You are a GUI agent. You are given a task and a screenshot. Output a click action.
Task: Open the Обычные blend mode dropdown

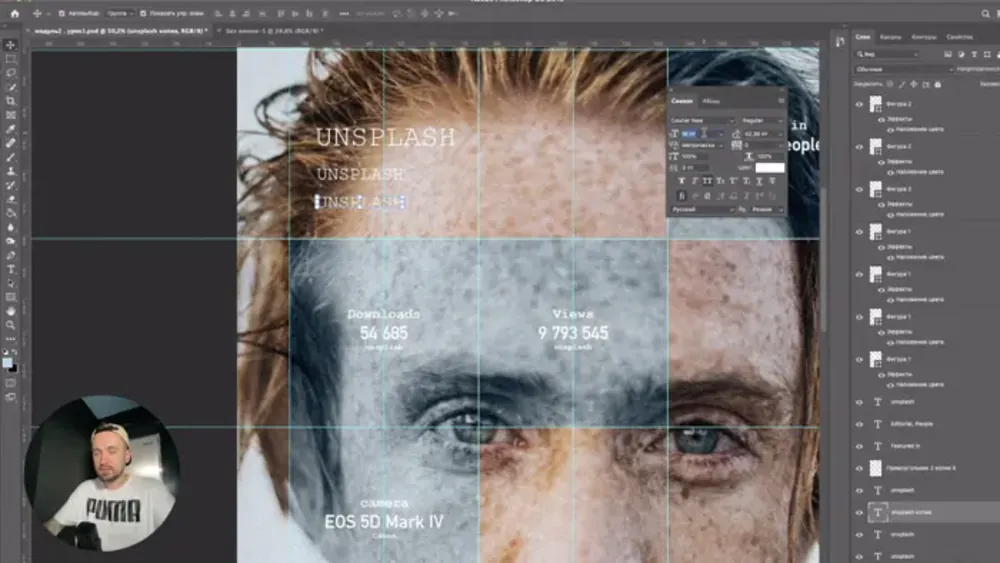coord(904,69)
